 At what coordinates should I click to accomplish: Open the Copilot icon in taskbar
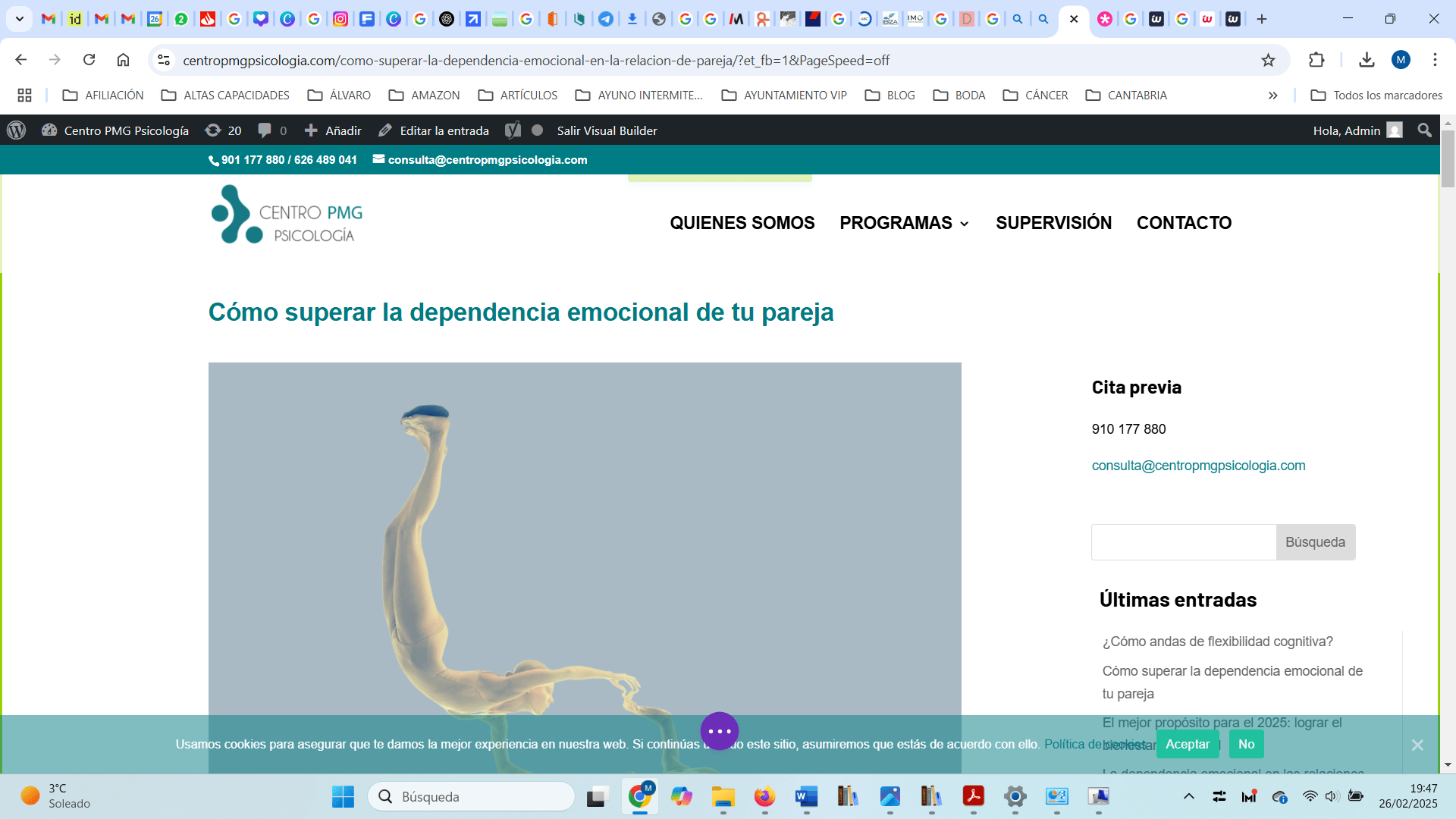(681, 796)
